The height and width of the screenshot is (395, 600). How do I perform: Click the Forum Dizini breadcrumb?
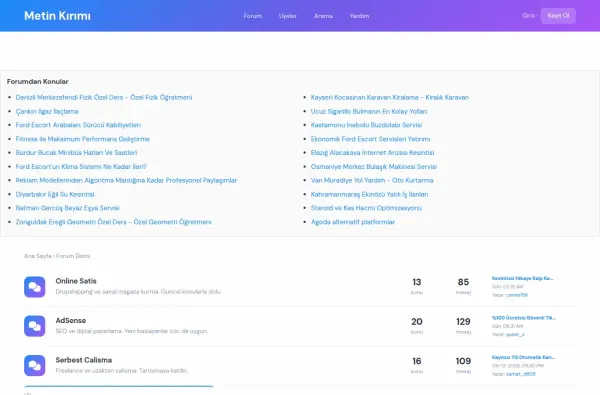pyautogui.click(x=73, y=256)
